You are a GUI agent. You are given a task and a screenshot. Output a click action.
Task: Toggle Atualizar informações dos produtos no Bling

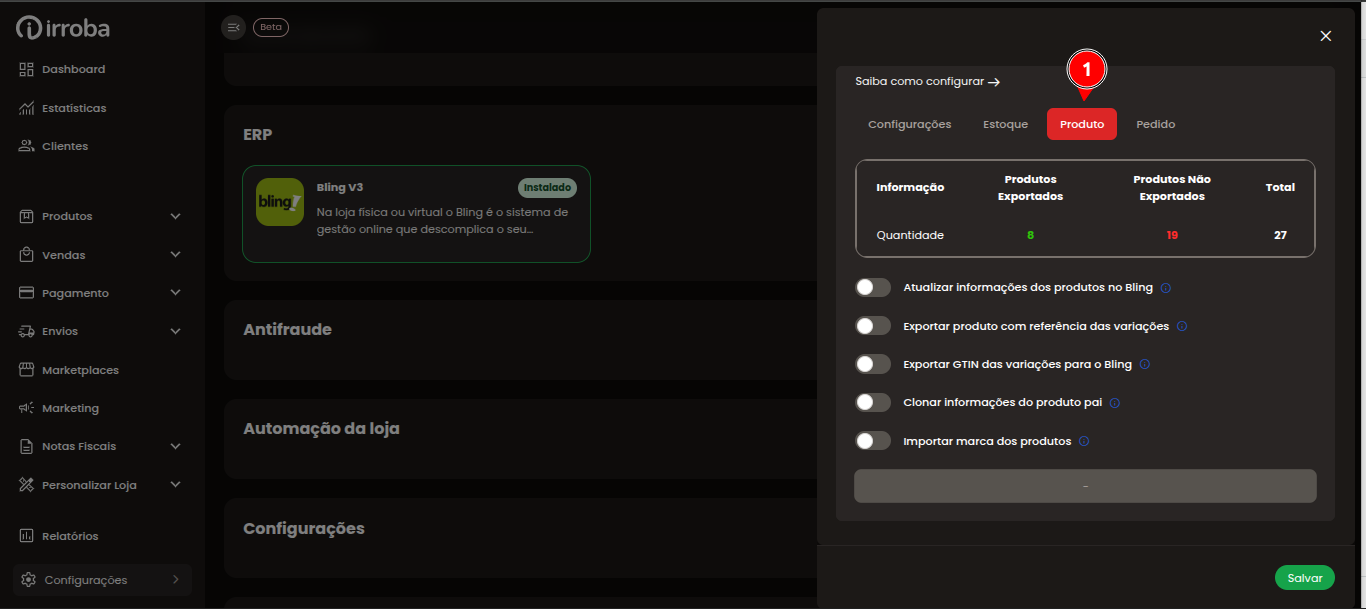873,288
